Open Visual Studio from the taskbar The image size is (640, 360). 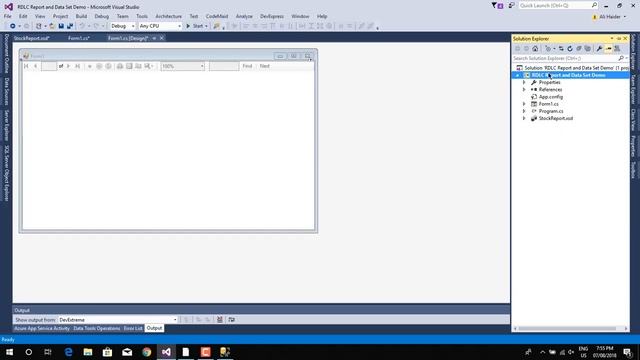click(x=166, y=352)
